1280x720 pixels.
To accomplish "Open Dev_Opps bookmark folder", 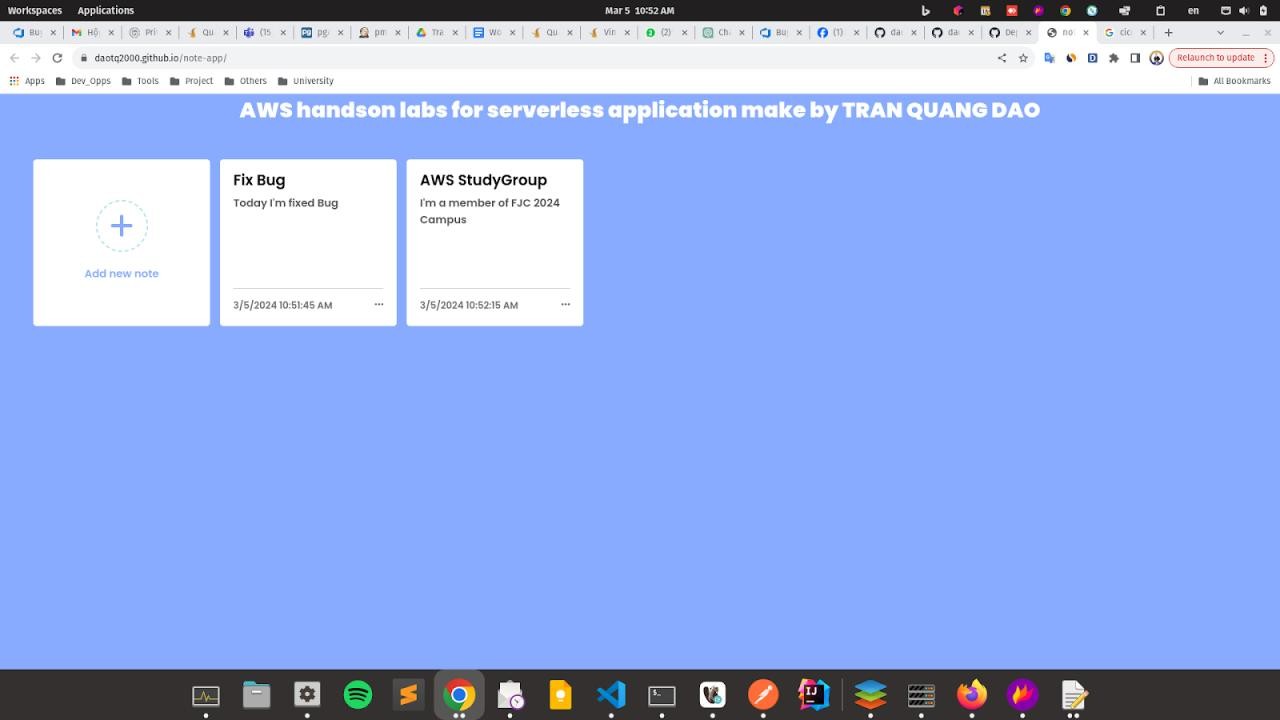I will (x=83, y=81).
